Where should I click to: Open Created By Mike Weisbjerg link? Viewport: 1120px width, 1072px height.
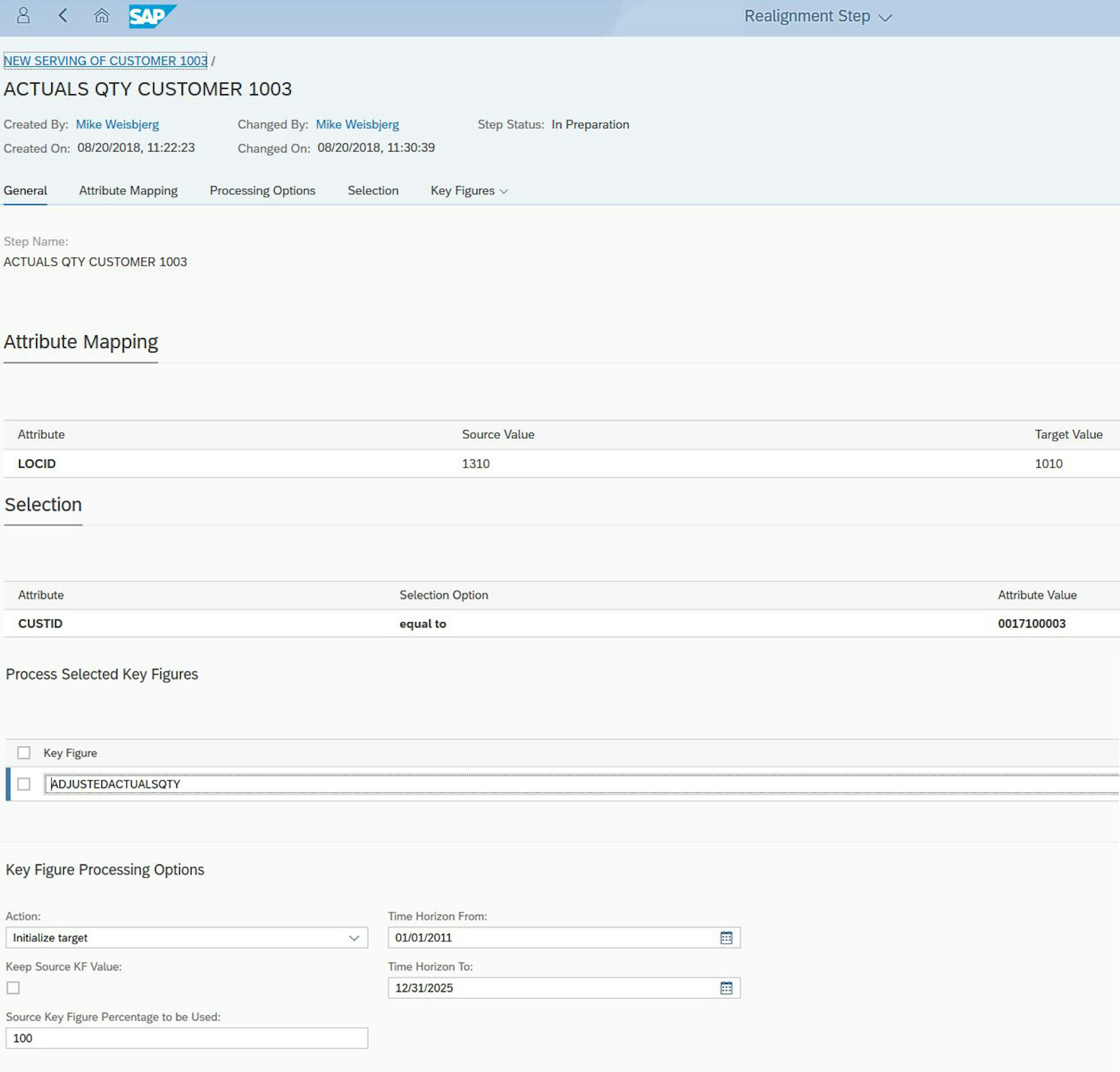(117, 125)
